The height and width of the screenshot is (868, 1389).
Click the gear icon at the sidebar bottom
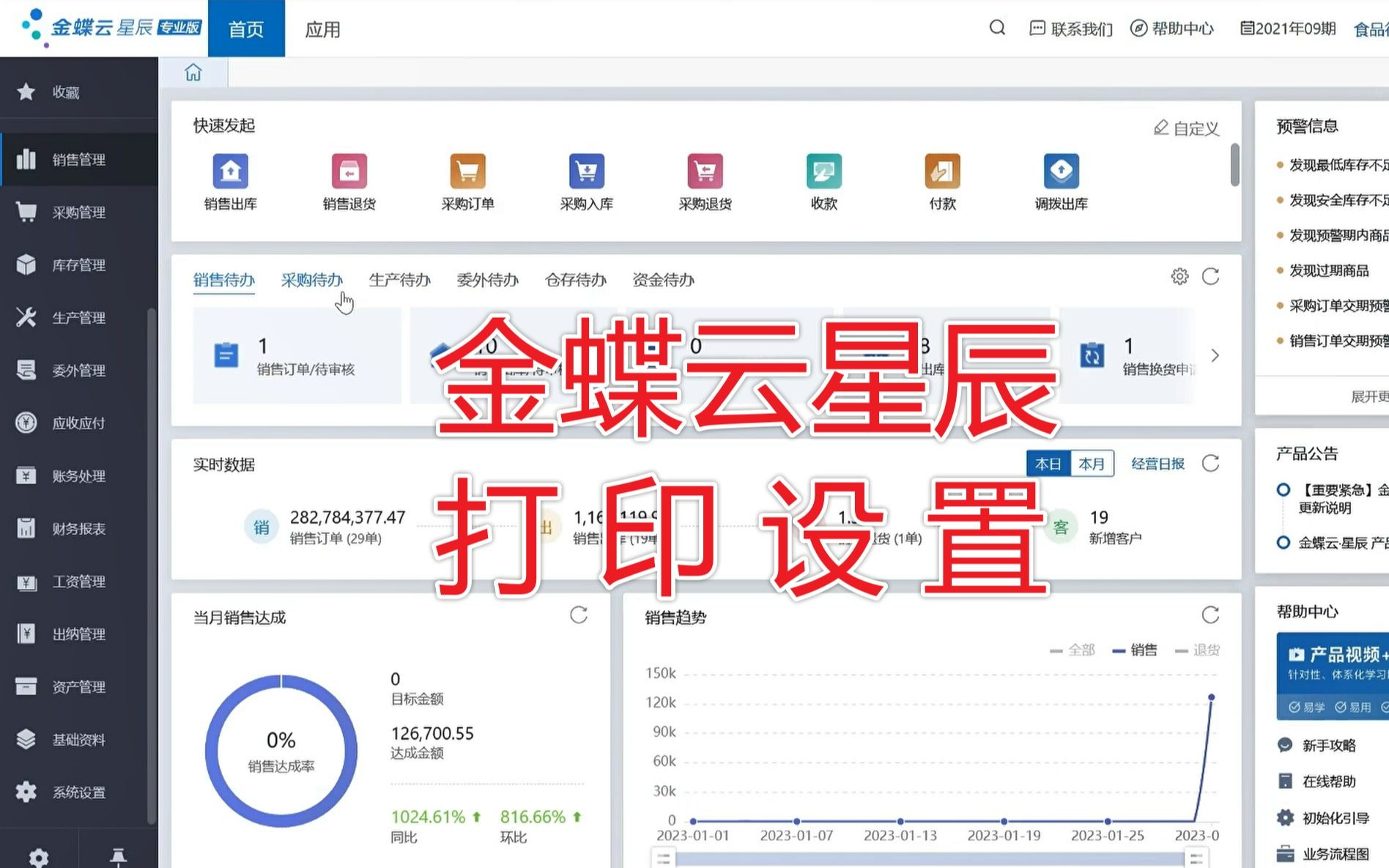pyautogui.click(x=39, y=857)
